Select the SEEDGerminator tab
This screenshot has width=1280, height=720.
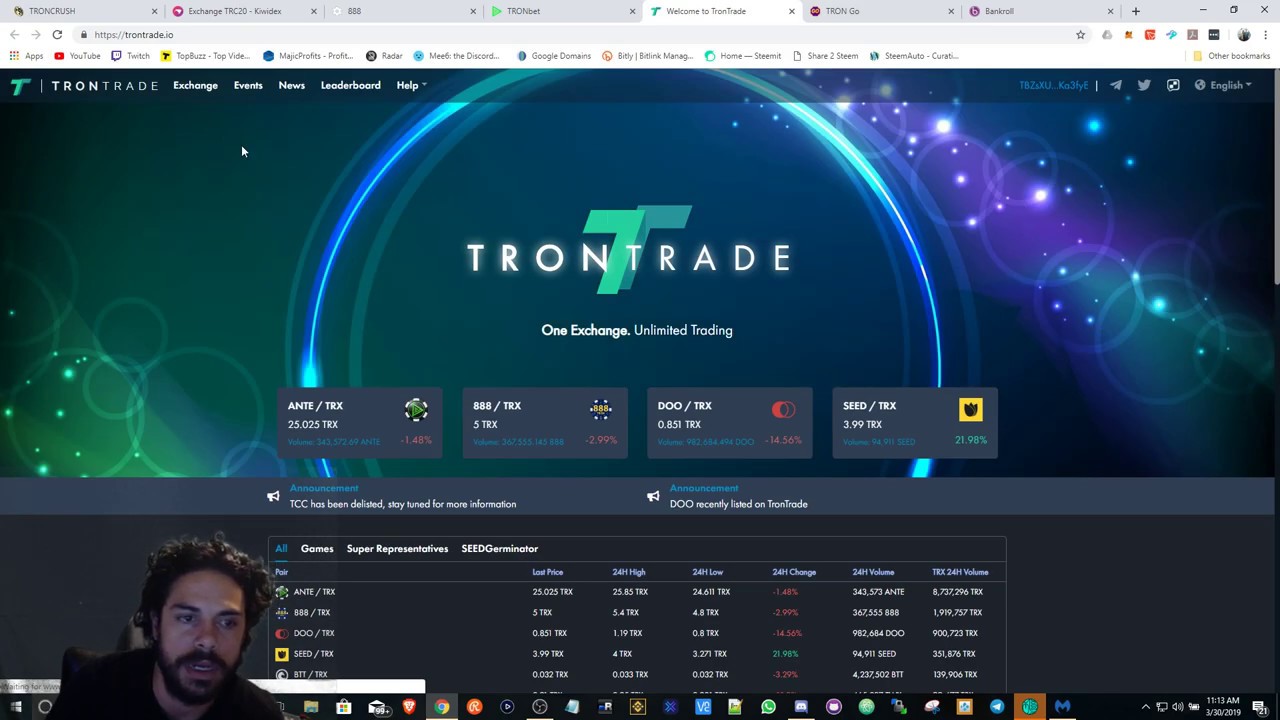(x=499, y=549)
